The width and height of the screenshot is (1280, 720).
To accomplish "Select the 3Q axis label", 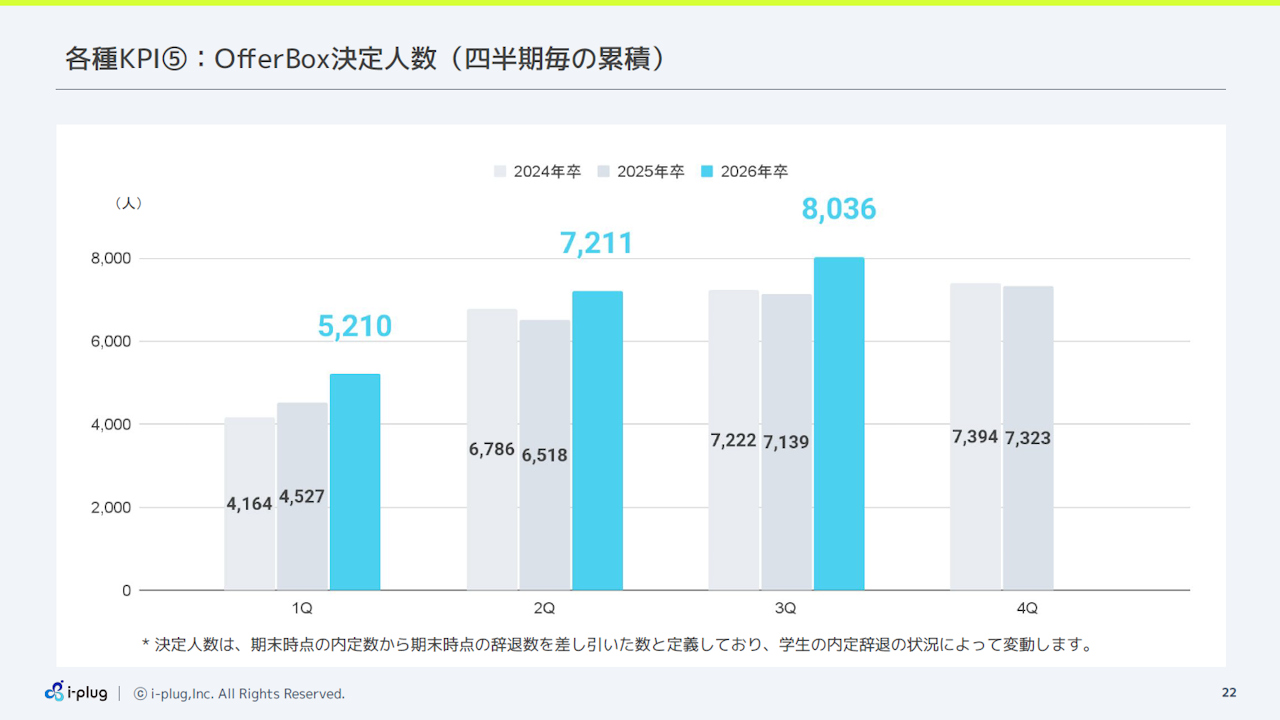I will click(x=787, y=607).
